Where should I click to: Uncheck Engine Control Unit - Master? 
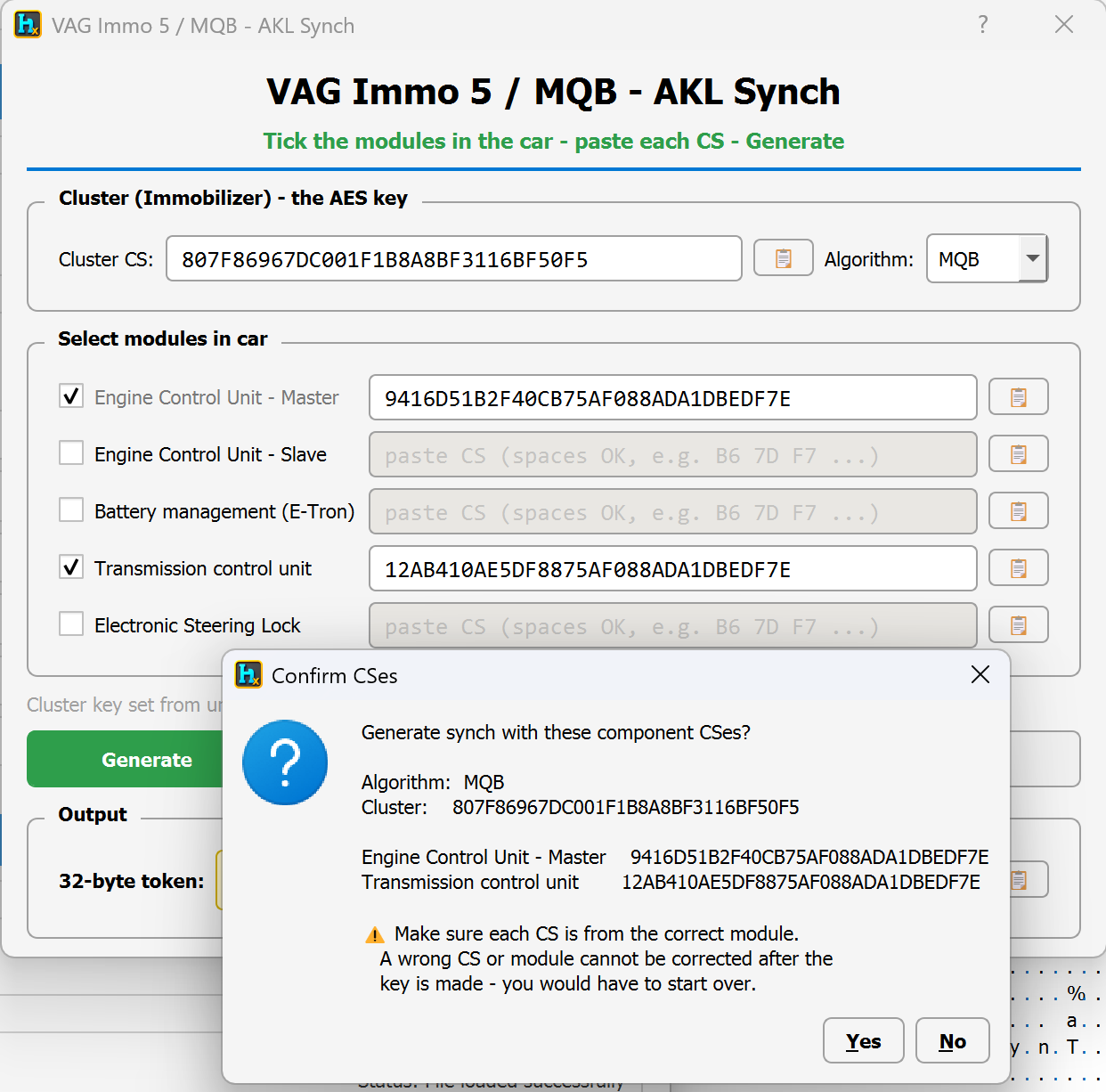click(71, 395)
